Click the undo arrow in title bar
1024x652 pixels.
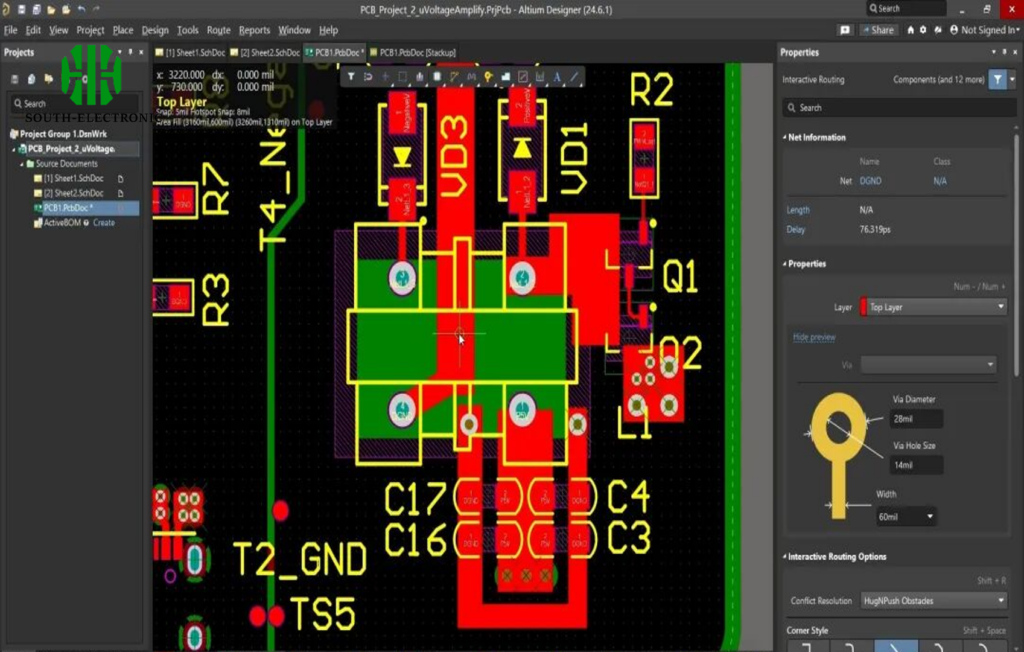81,9
